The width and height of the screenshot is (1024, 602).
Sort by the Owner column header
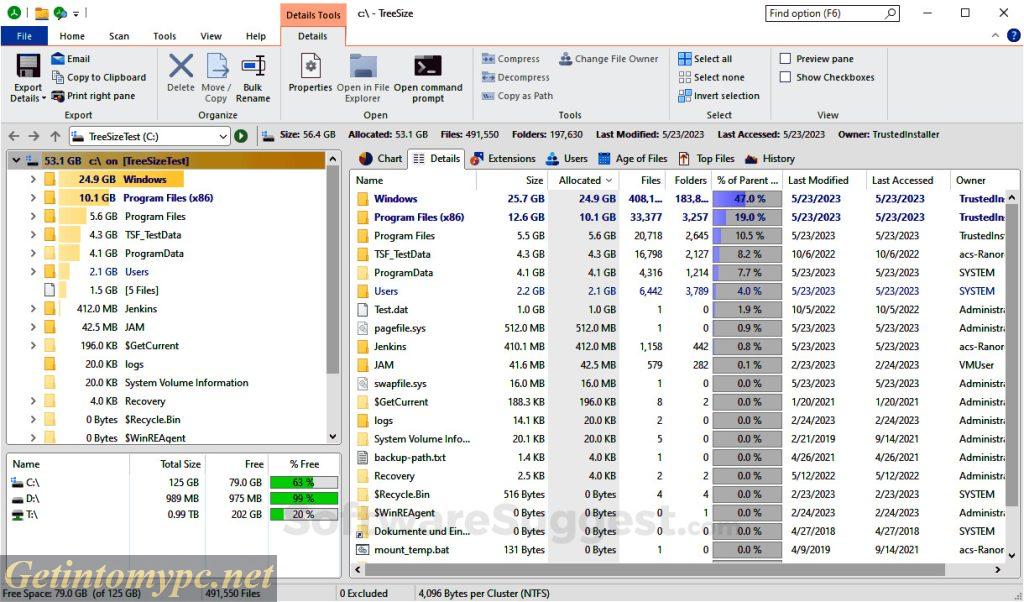coord(979,180)
